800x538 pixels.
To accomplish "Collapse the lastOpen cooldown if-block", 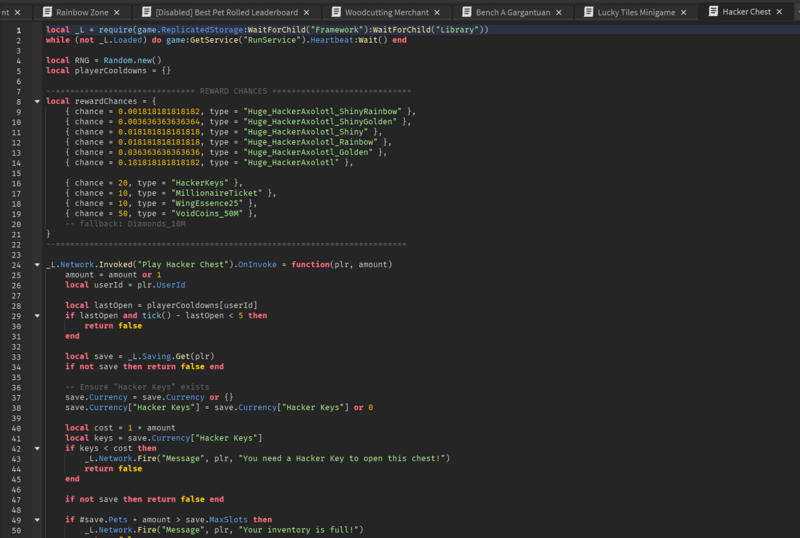I will [x=37, y=315].
